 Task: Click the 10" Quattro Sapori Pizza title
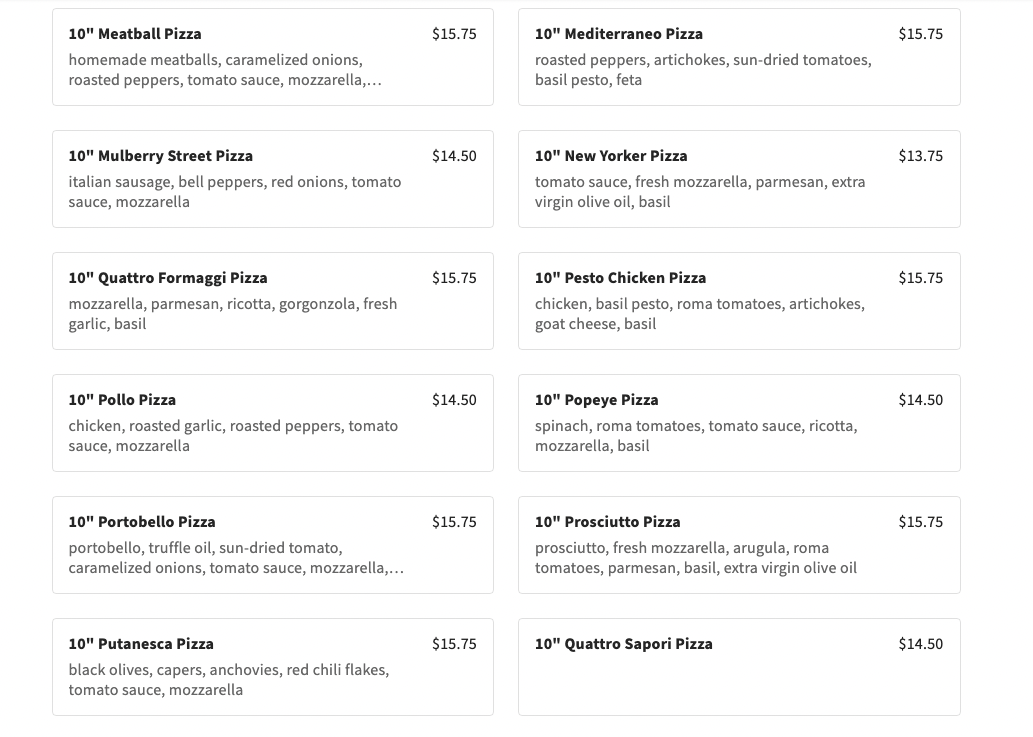tap(623, 644)
